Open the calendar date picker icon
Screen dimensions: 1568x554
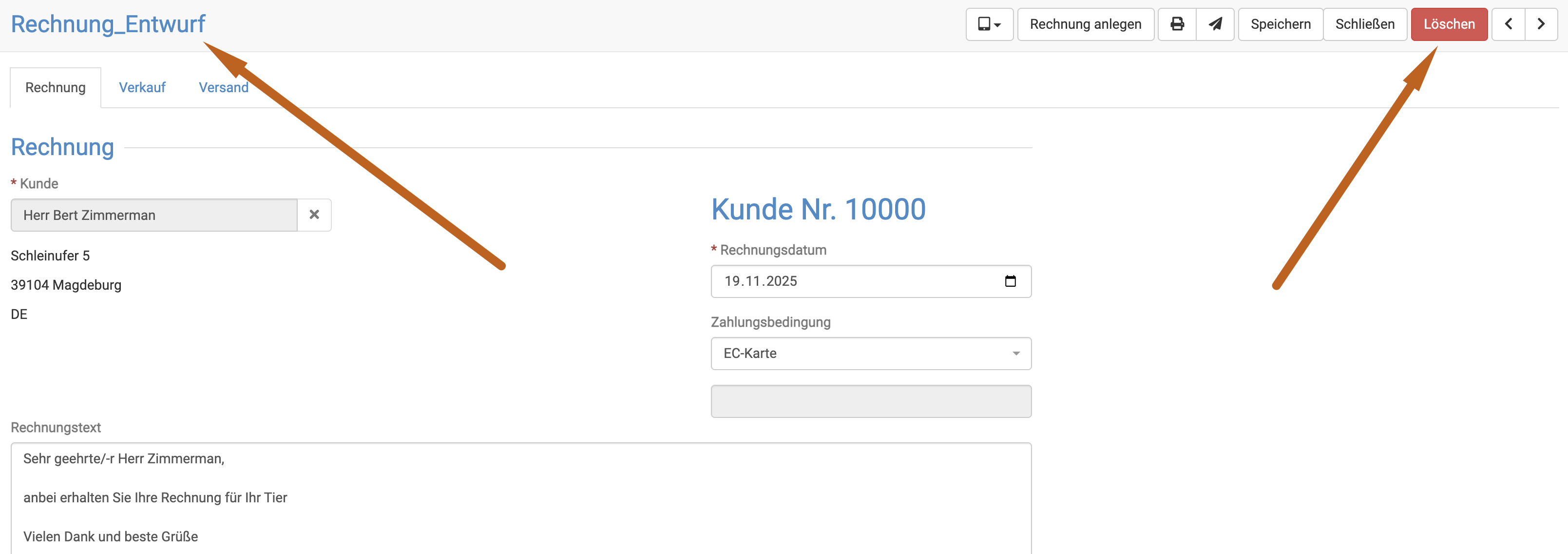point(1010,281)
